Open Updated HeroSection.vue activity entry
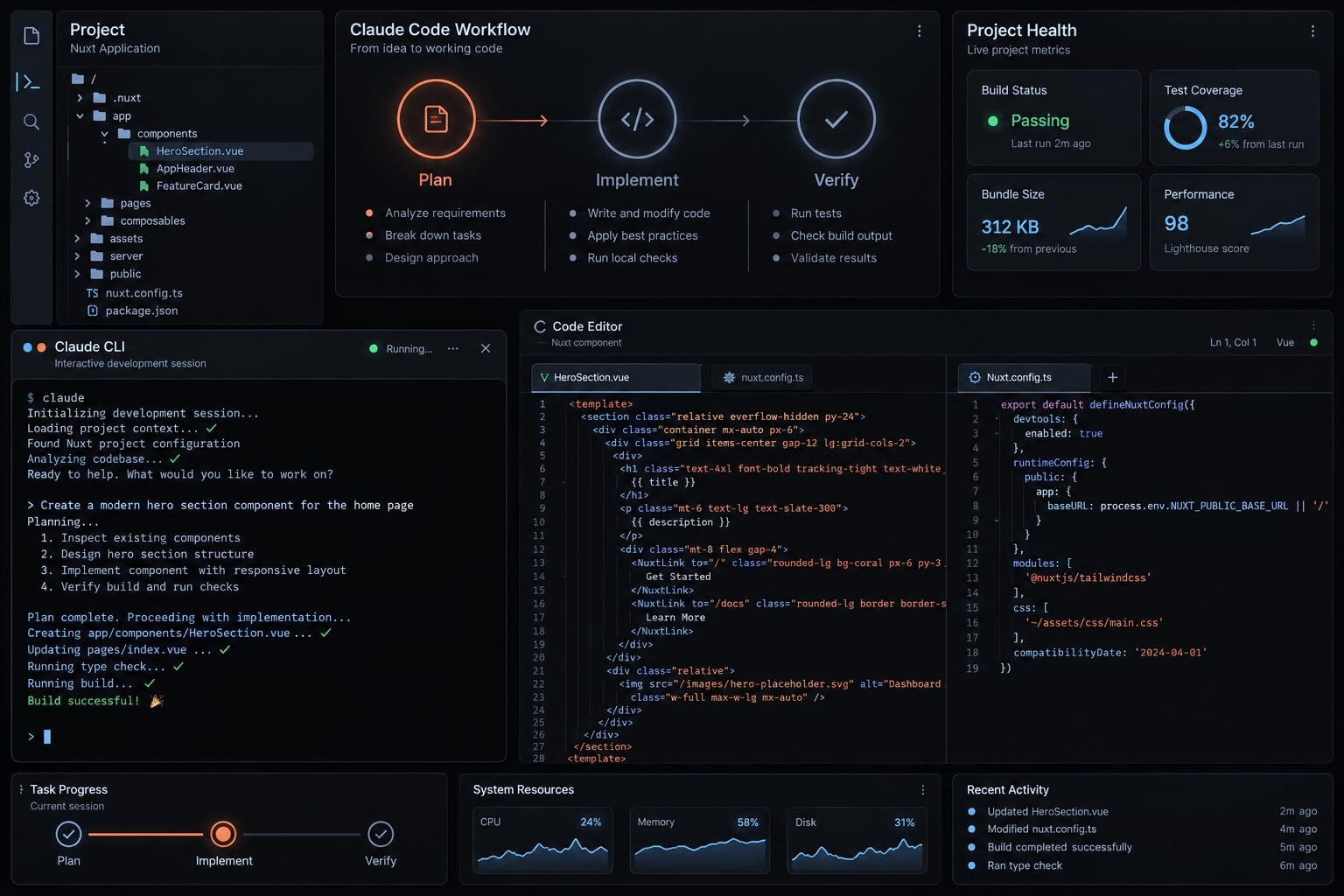 1142,811
